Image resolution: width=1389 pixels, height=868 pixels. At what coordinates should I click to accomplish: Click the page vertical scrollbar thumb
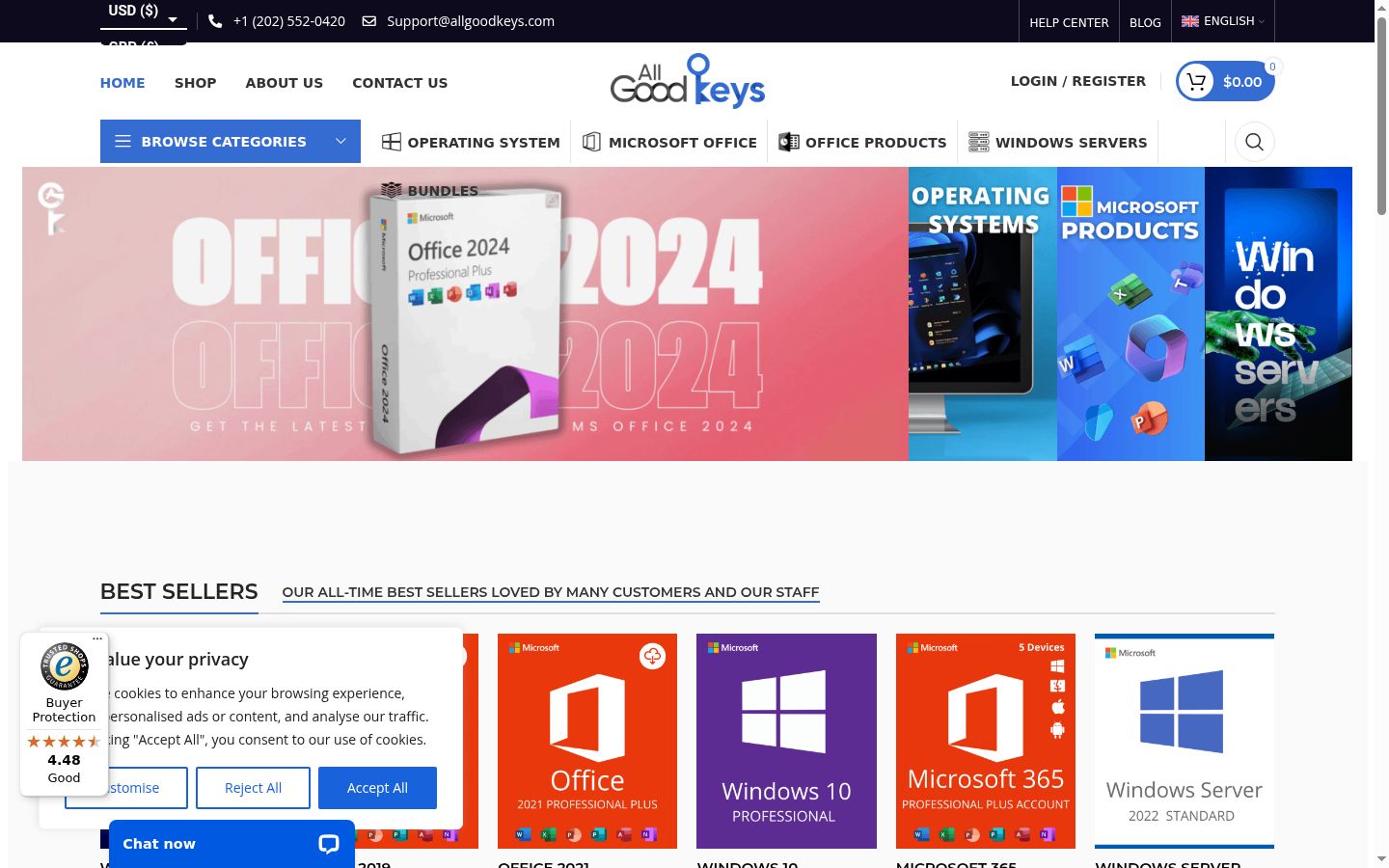[x=1381, y=116]
